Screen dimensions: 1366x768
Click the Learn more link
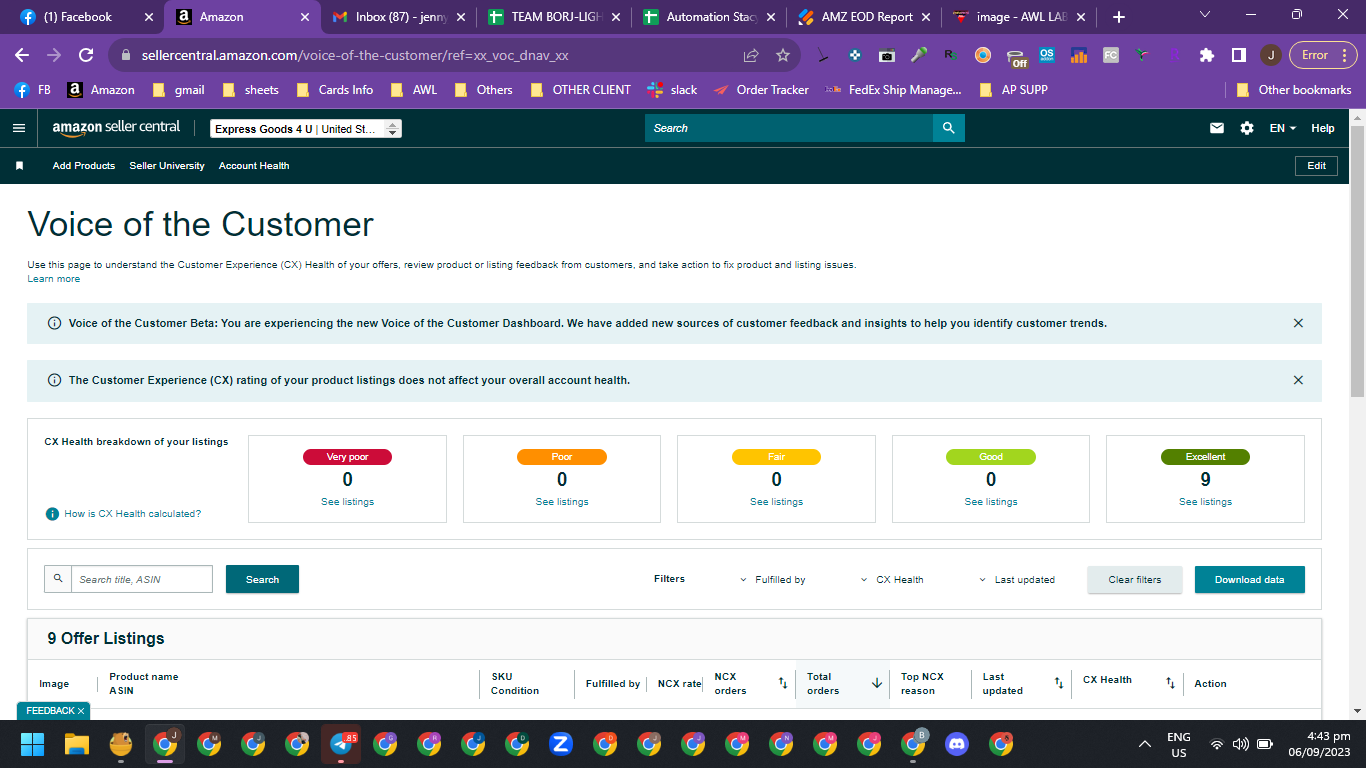[x=54, y=279]
